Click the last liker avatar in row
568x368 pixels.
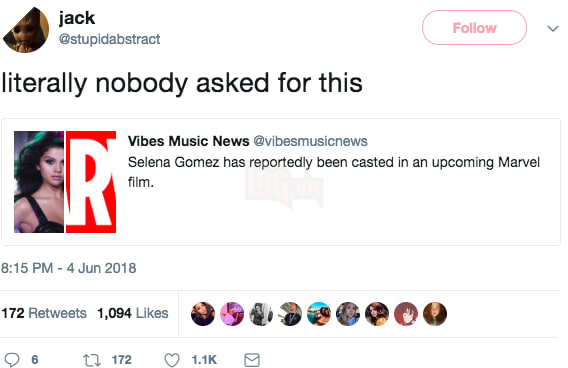(x=435, y=314)
